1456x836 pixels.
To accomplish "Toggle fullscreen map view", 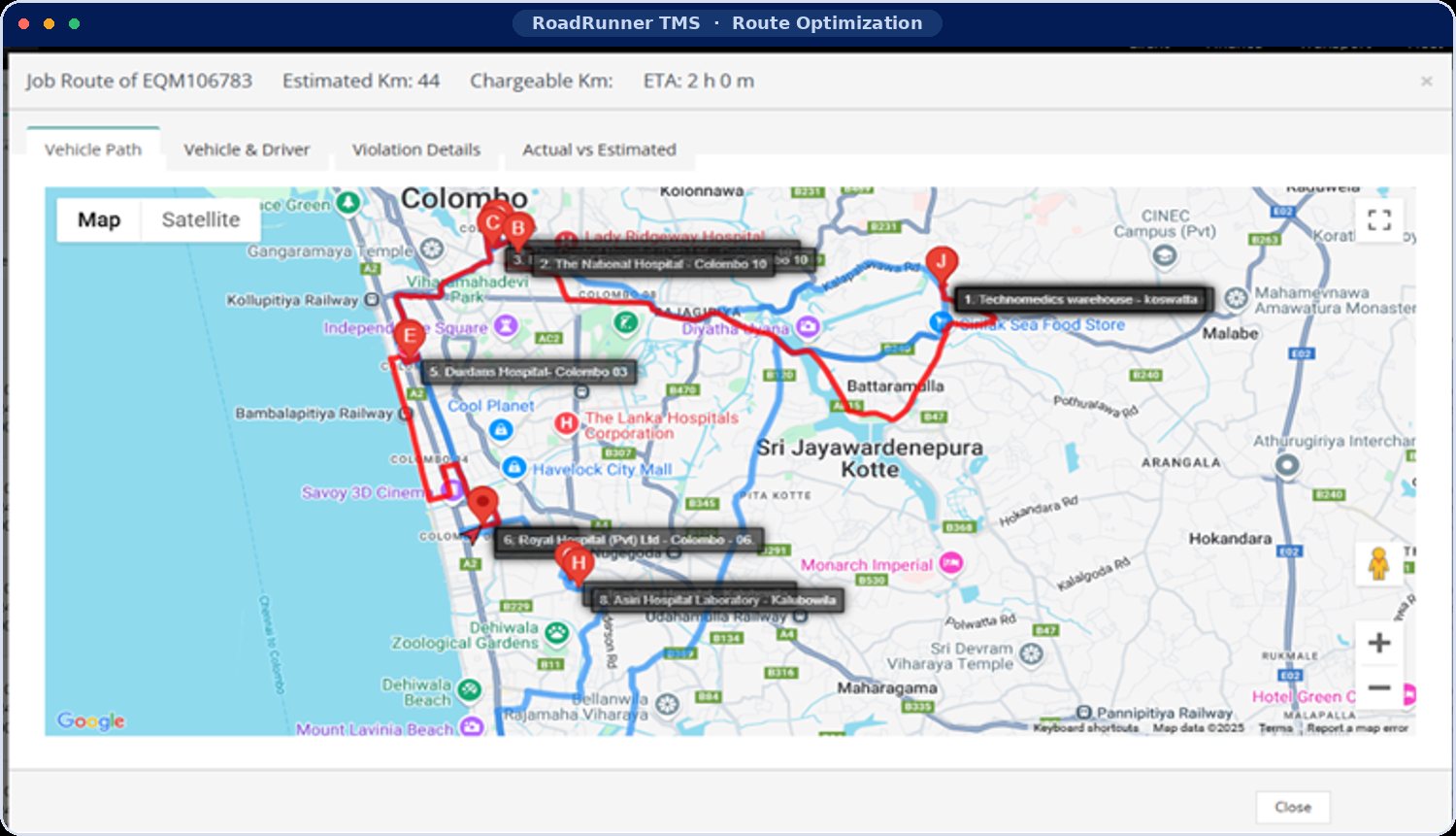I will 1379,219.
